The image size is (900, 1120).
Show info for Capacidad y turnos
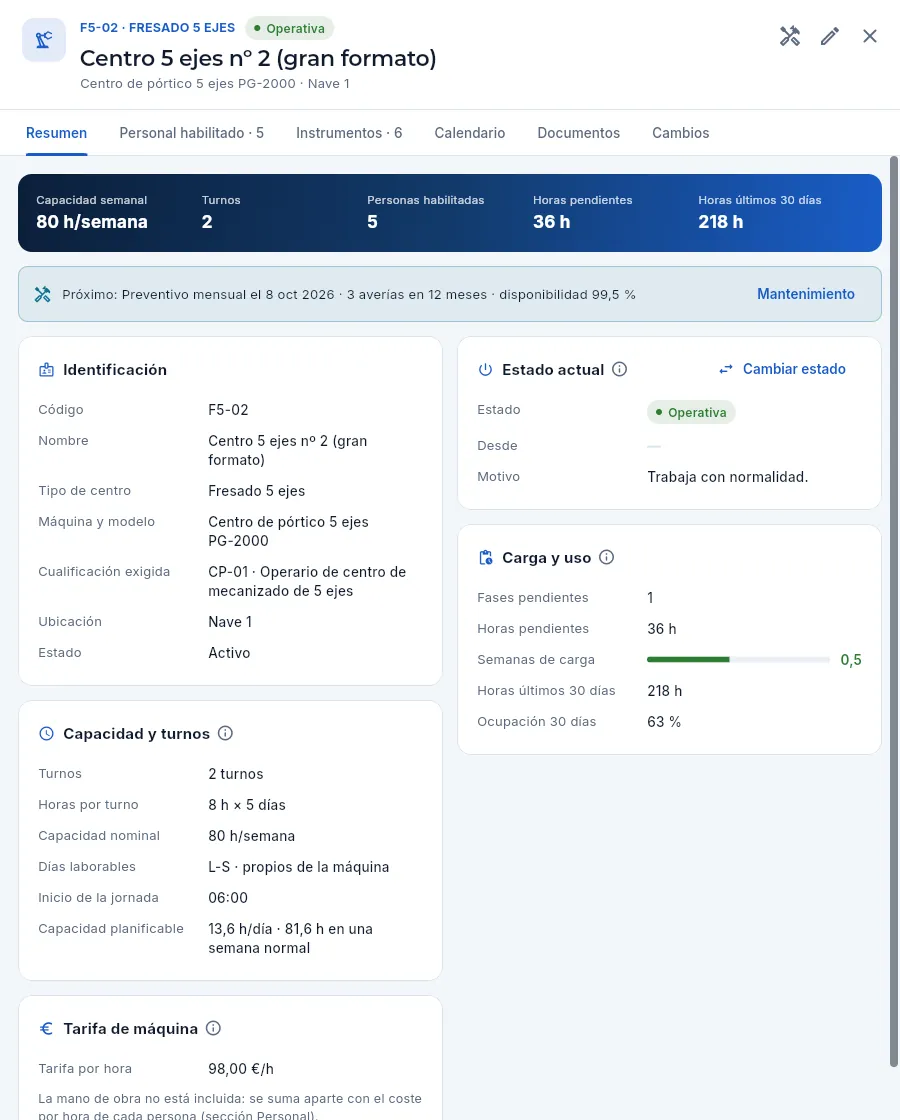225,733
